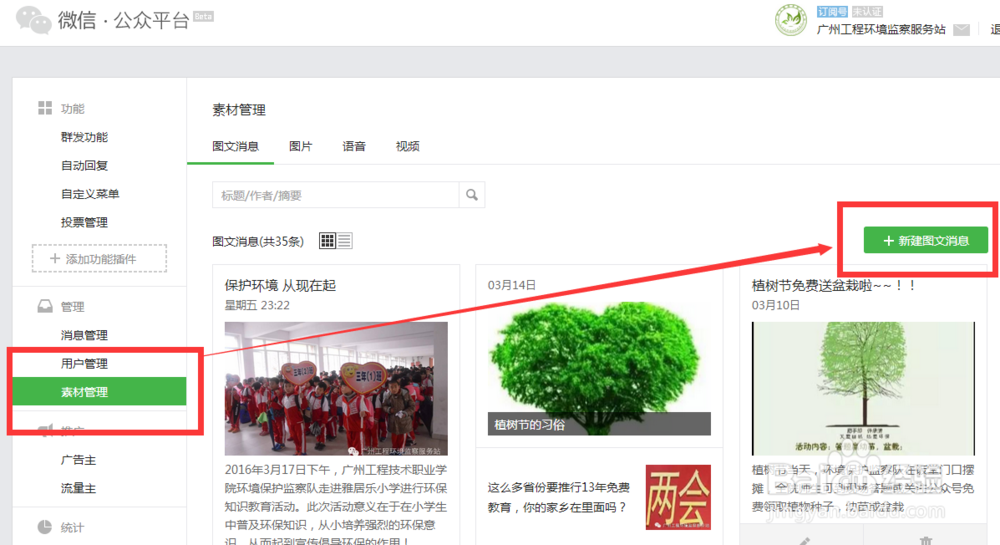
Task: Click the 功能 section grid icon
Action: pyautogui.click(x=45, y=108)
